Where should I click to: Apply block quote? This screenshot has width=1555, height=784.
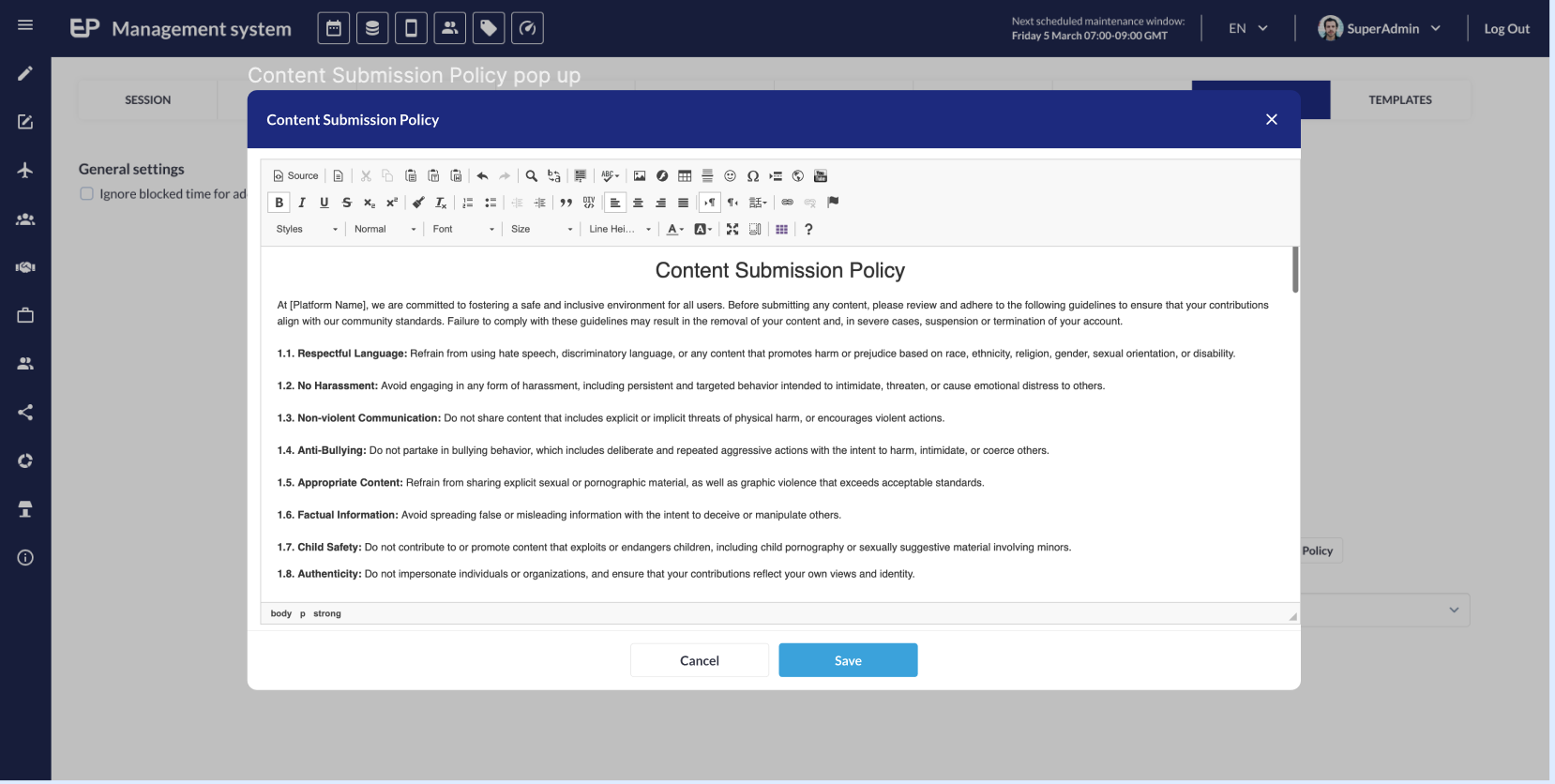pyautogui.click(x=566, y=203)
